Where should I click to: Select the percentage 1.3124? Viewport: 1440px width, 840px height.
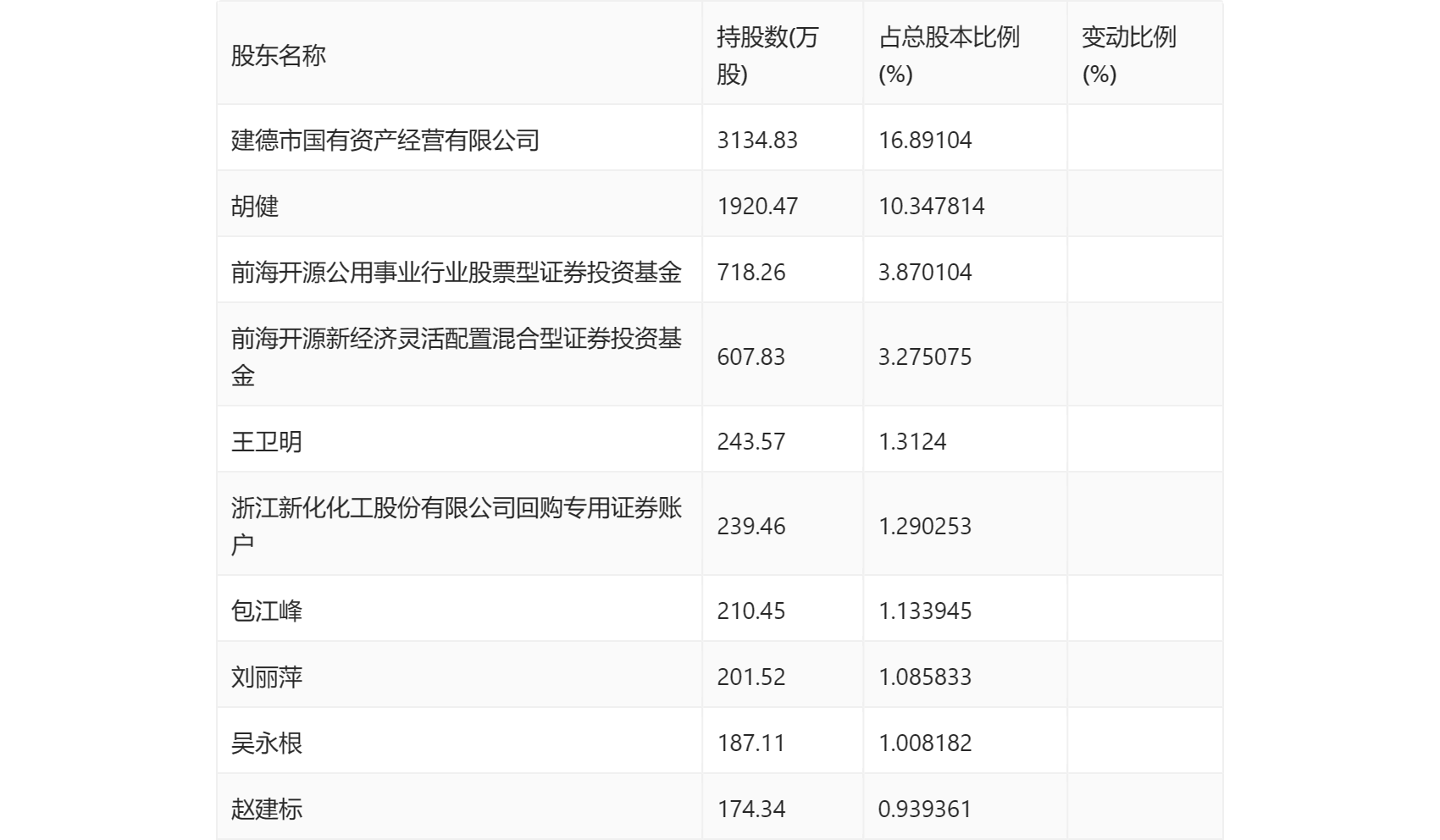coord(912,441)
